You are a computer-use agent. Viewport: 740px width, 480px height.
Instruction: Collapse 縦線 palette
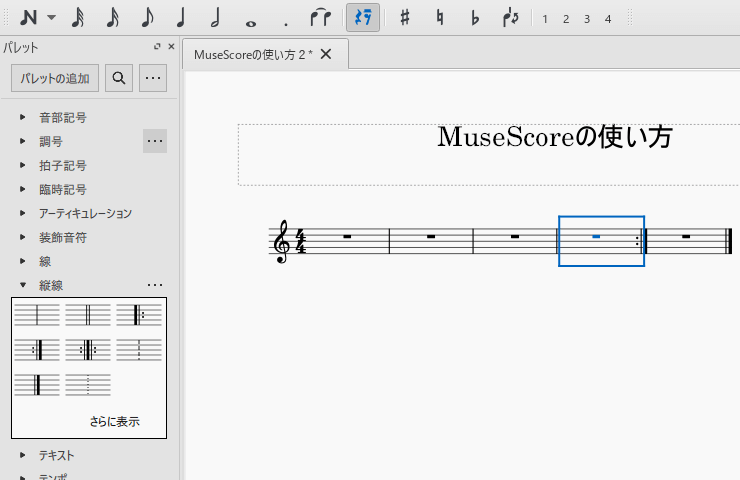coord(23,285)
